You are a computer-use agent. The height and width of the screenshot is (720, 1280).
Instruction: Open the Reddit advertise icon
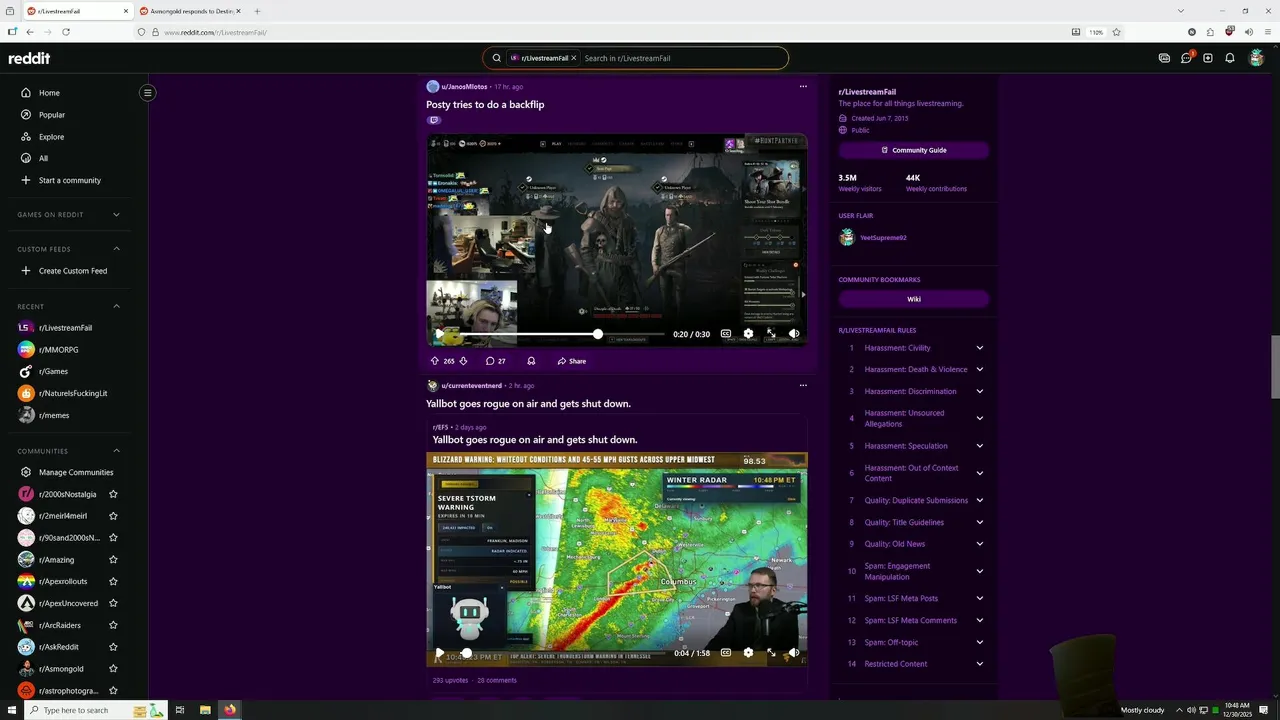coord(1164,58)
